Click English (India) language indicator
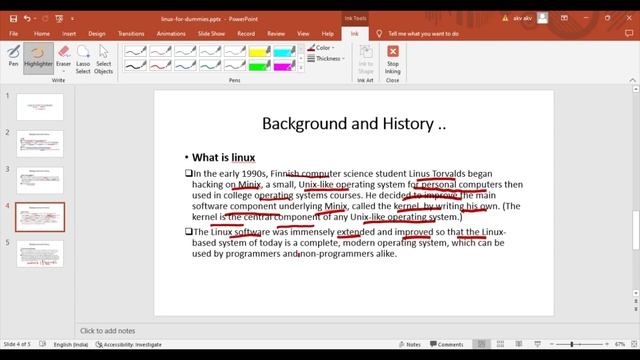This screenshot has width=640, height=360. pos(71,344)
